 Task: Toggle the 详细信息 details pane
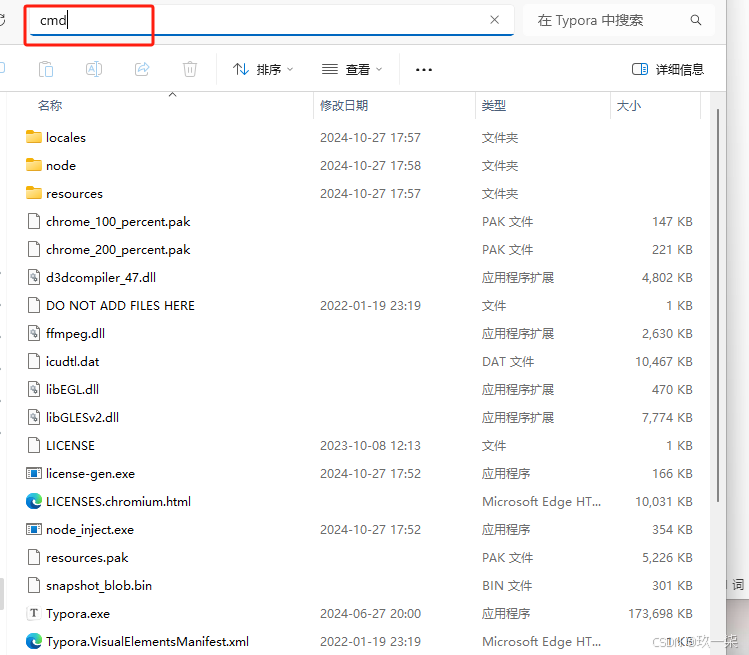click(668, 70)
